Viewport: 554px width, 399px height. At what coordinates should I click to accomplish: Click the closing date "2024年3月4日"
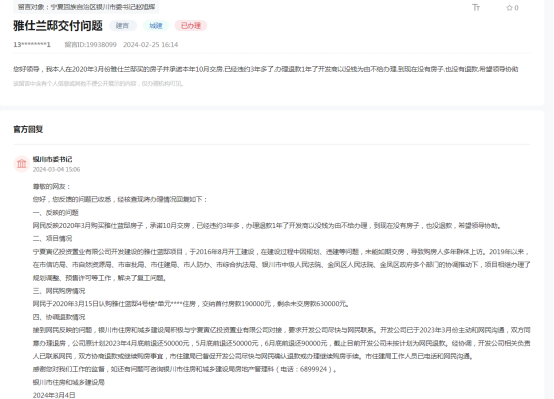coord(54,395)
